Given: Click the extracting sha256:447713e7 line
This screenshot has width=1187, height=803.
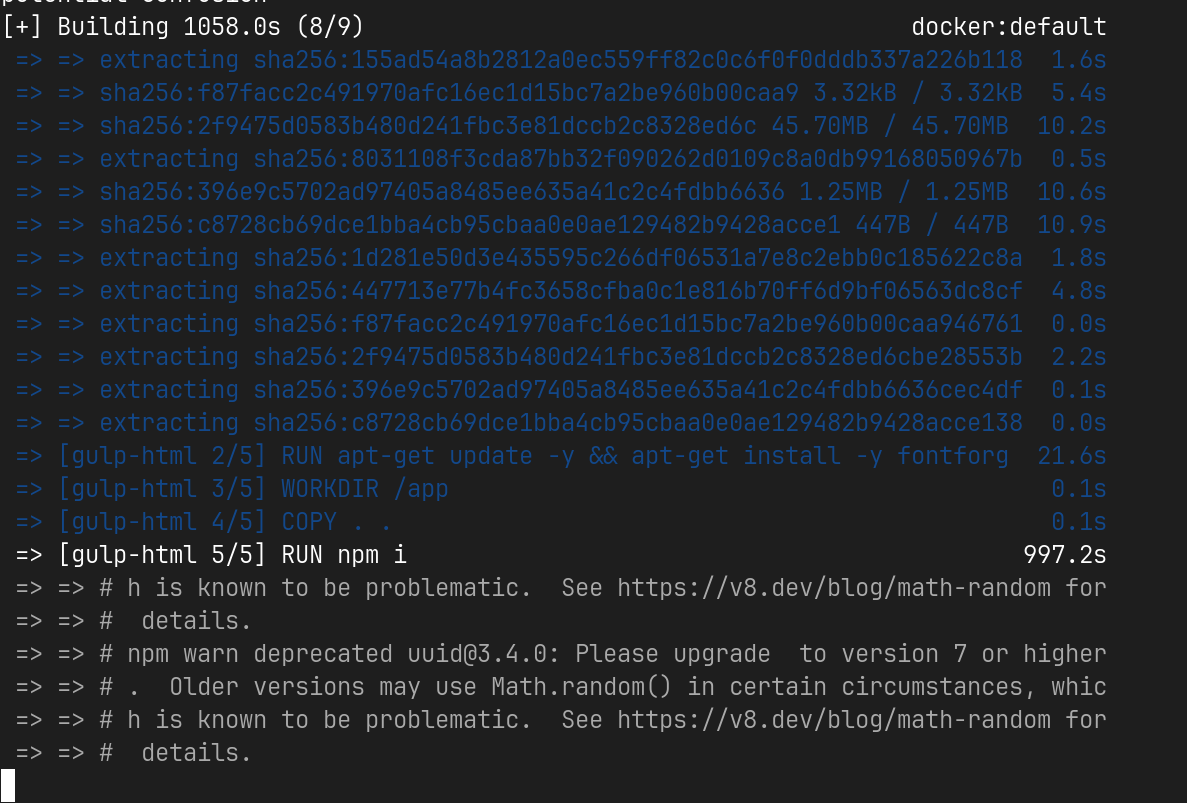Looking at the screenshot, I should pos(560,291).
